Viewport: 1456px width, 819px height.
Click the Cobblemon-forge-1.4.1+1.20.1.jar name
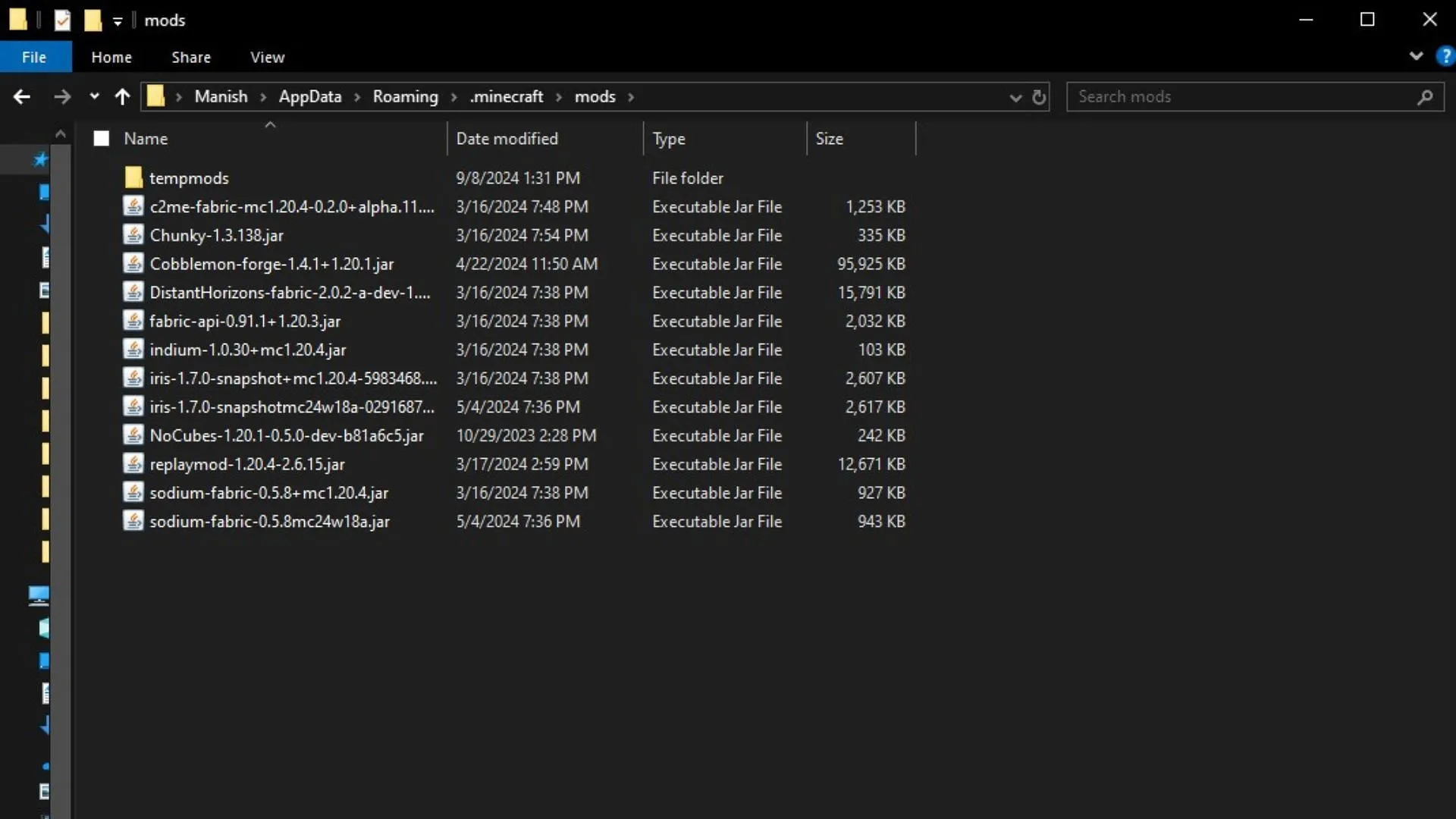(x=271, y=264)
